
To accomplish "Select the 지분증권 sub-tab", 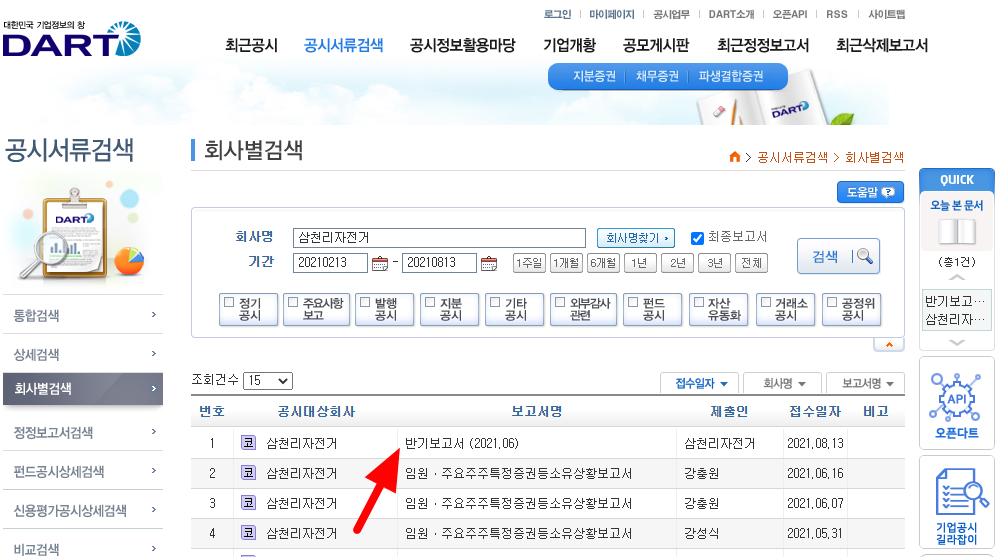I will pos(594,76).
